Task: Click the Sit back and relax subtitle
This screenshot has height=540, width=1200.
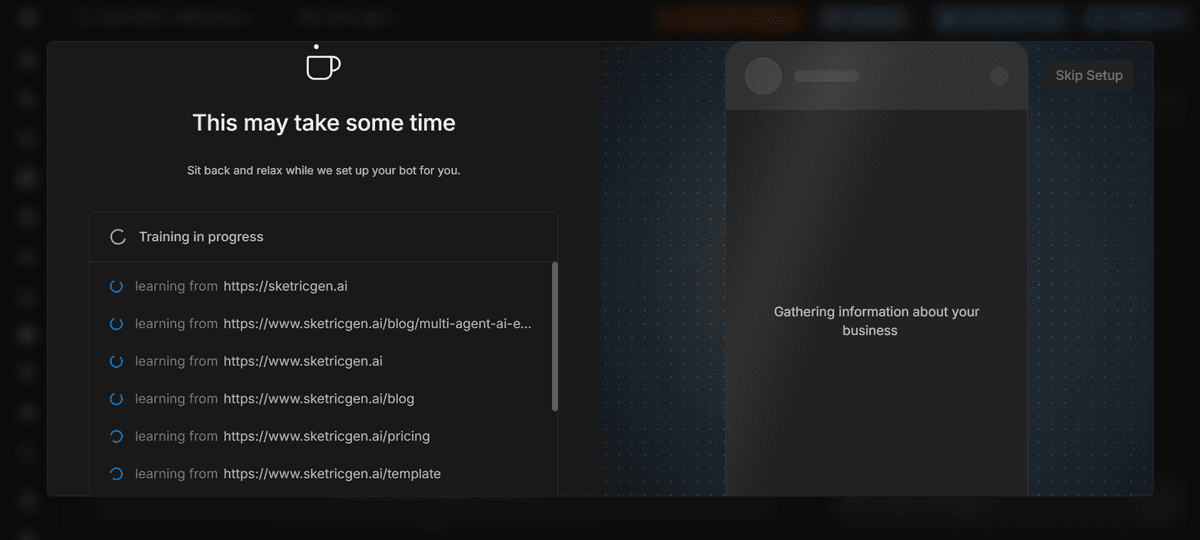Action: click(324, 171)
